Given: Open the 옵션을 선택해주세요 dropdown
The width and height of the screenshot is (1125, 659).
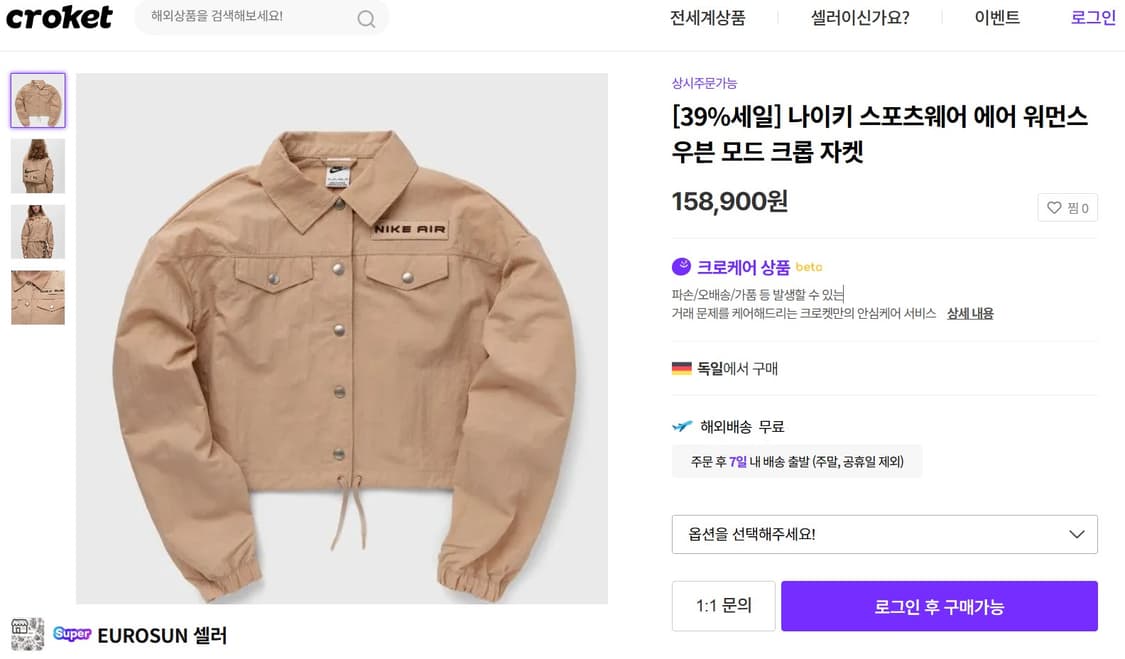Looking at the screenshot, I should tap(884, 535).
